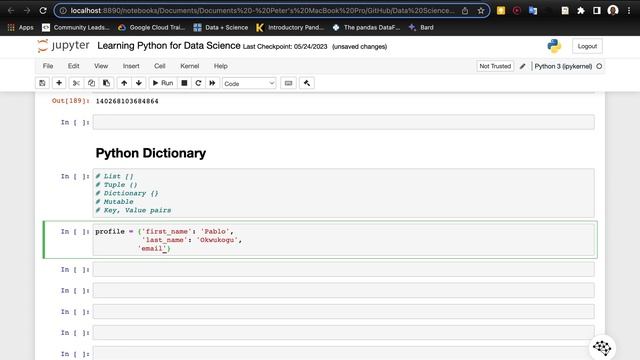
Task: Reload the page
Action: tap(43, 11)
